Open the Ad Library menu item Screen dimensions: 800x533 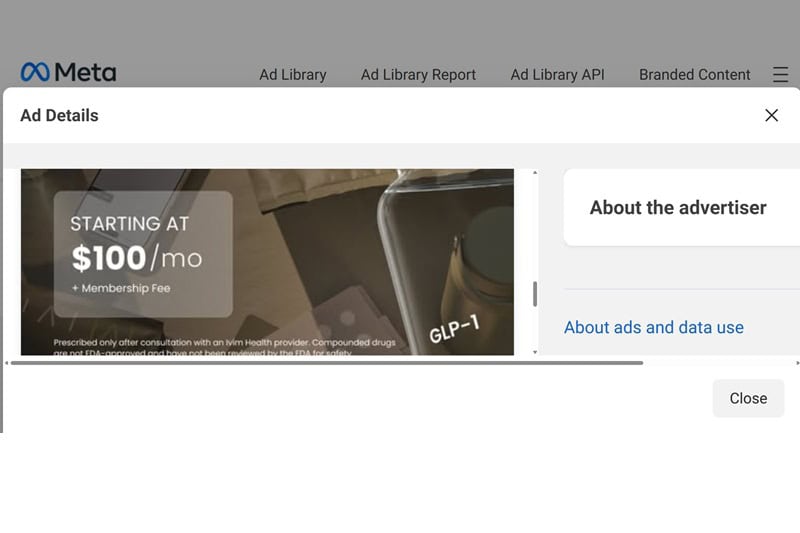(293, 74)
